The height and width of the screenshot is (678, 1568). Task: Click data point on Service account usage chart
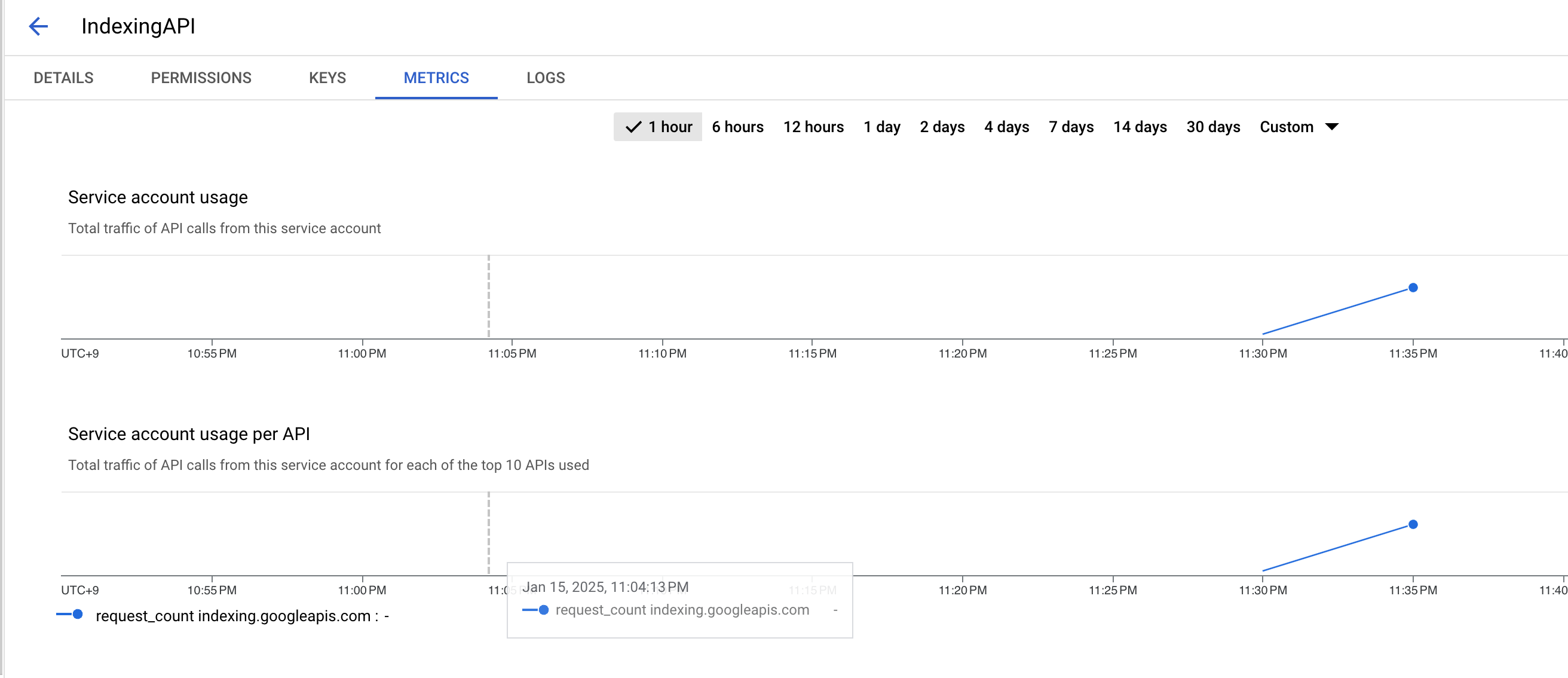(1413, 288)
